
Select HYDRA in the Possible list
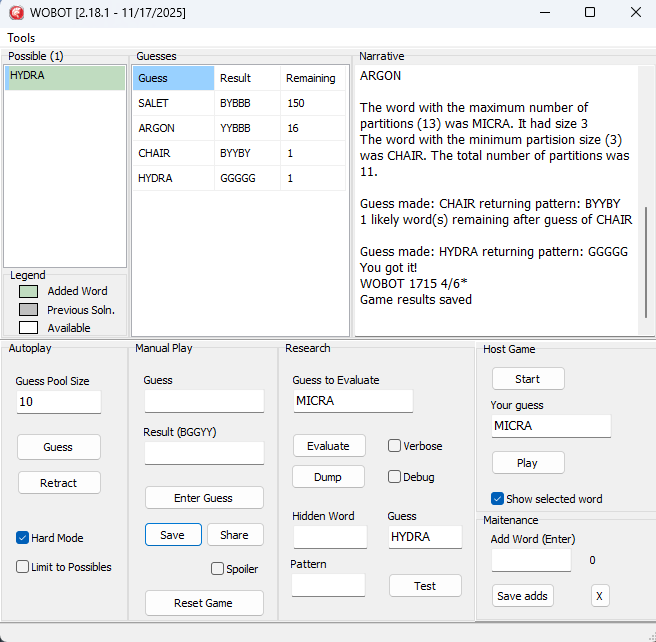point(65,76)
